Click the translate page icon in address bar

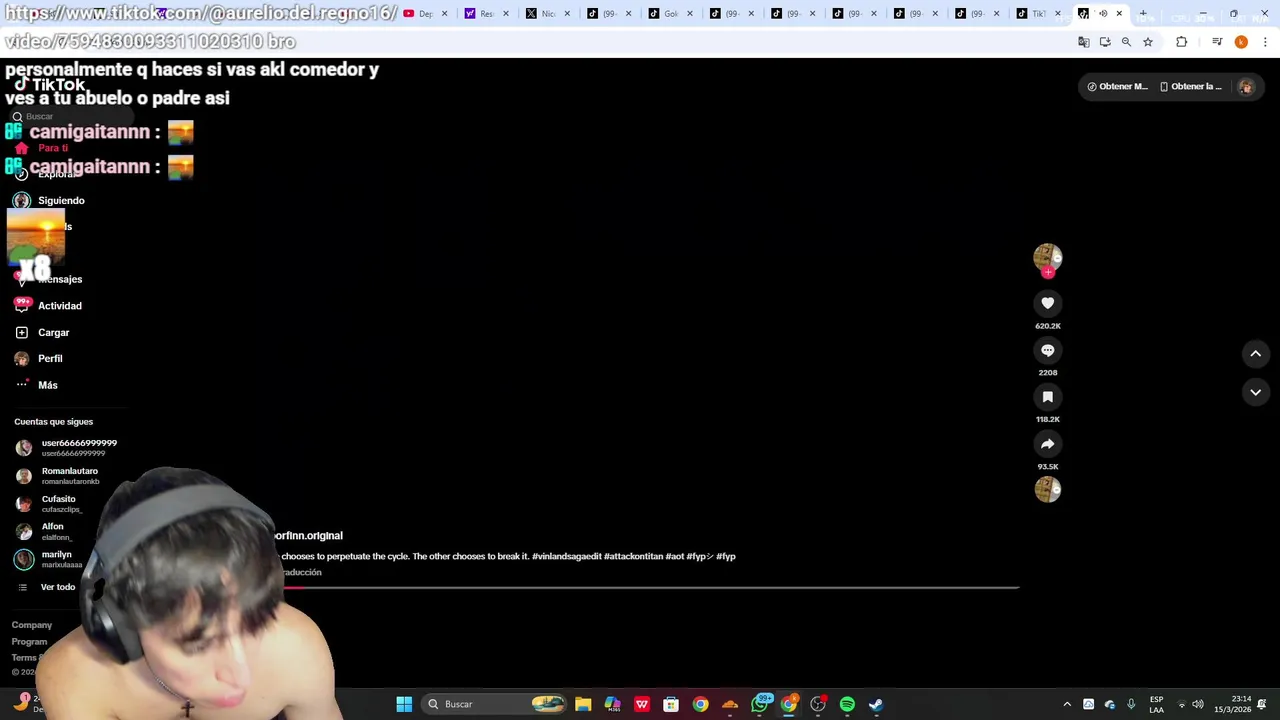[1083, 42]
